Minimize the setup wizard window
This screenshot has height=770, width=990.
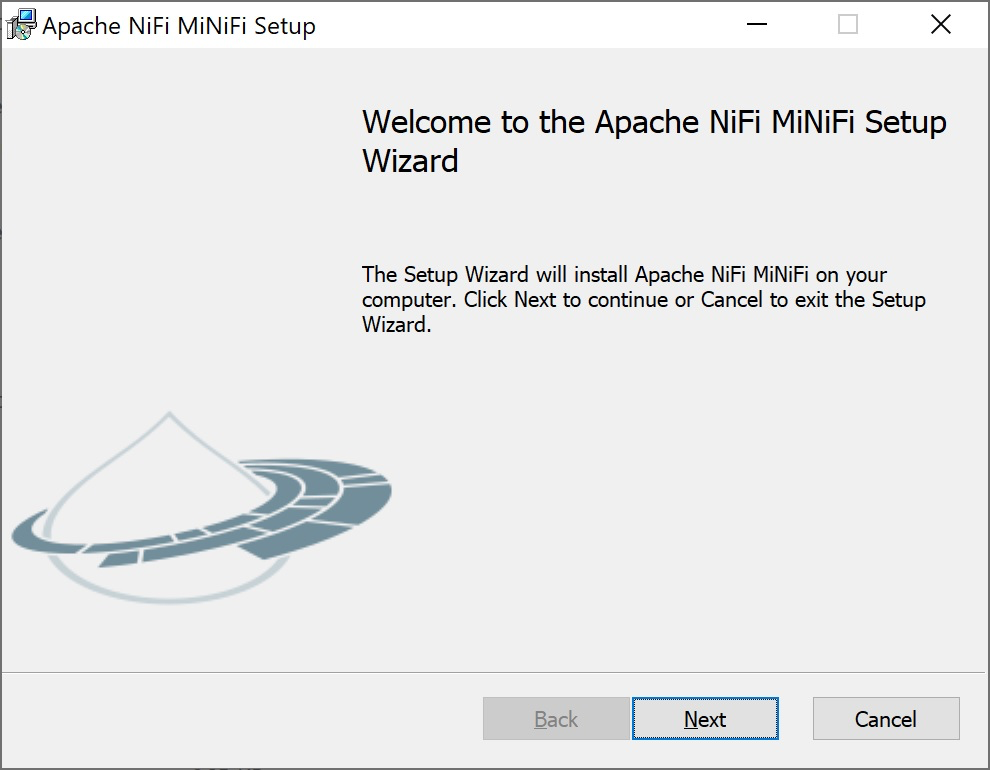click(x=755, y=25)
